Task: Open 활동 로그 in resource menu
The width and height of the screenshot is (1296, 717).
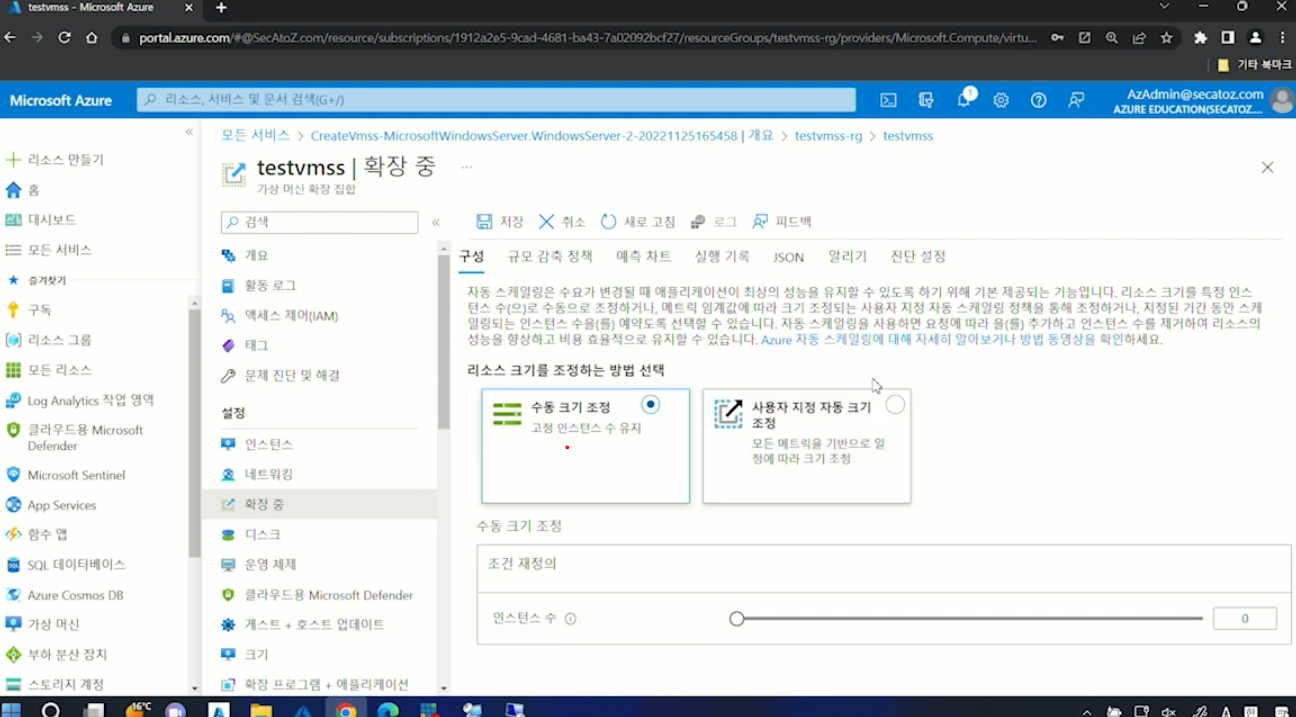Action: click(x=270, y=286)
